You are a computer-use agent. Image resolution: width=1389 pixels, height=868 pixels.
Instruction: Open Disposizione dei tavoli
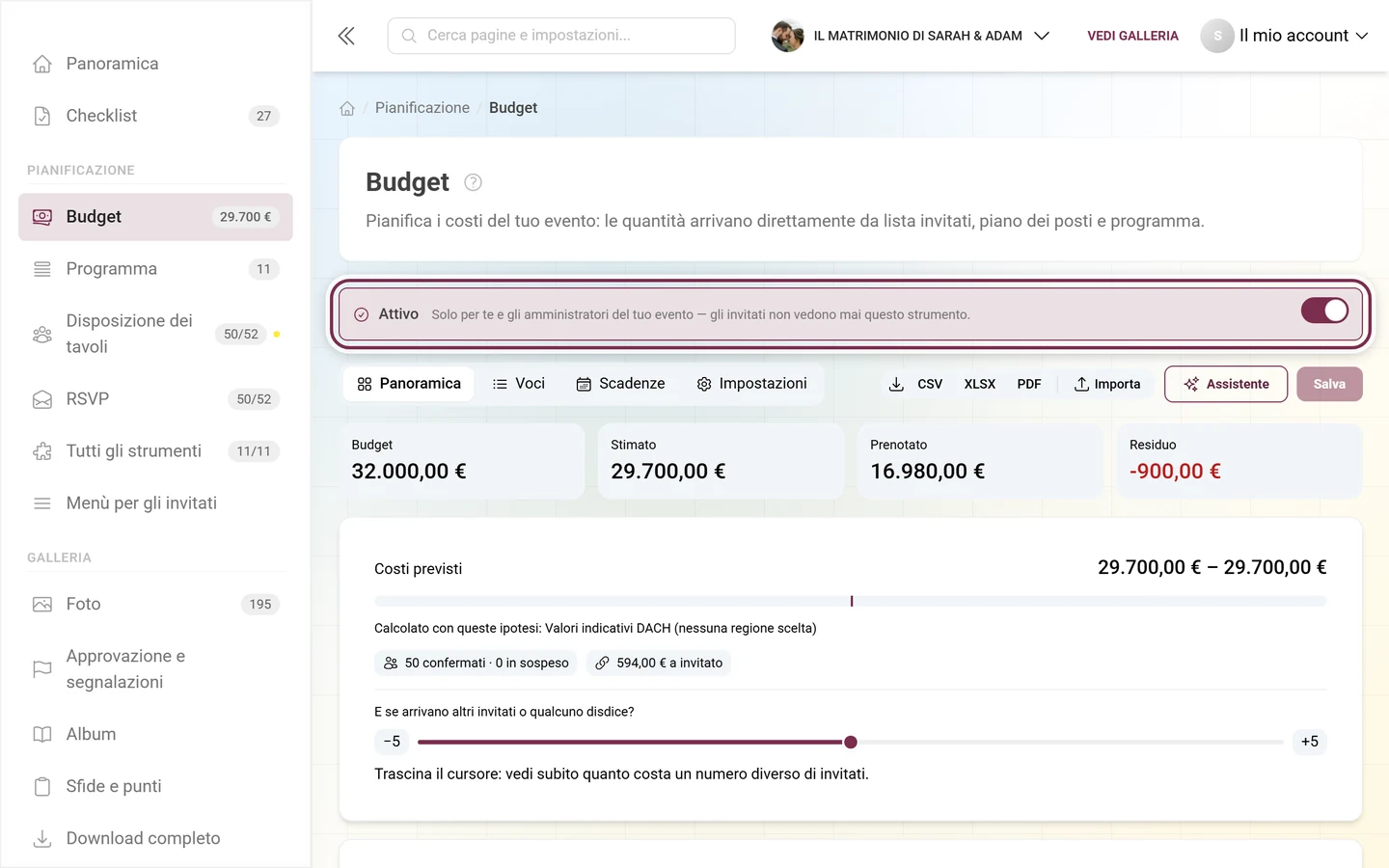[x=155, y=334]
